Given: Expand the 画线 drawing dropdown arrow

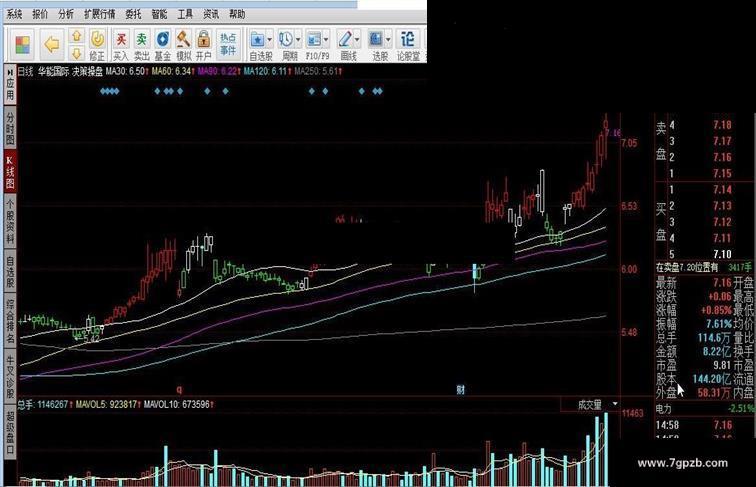Looking at the screenshot, I should coord(357,40).
